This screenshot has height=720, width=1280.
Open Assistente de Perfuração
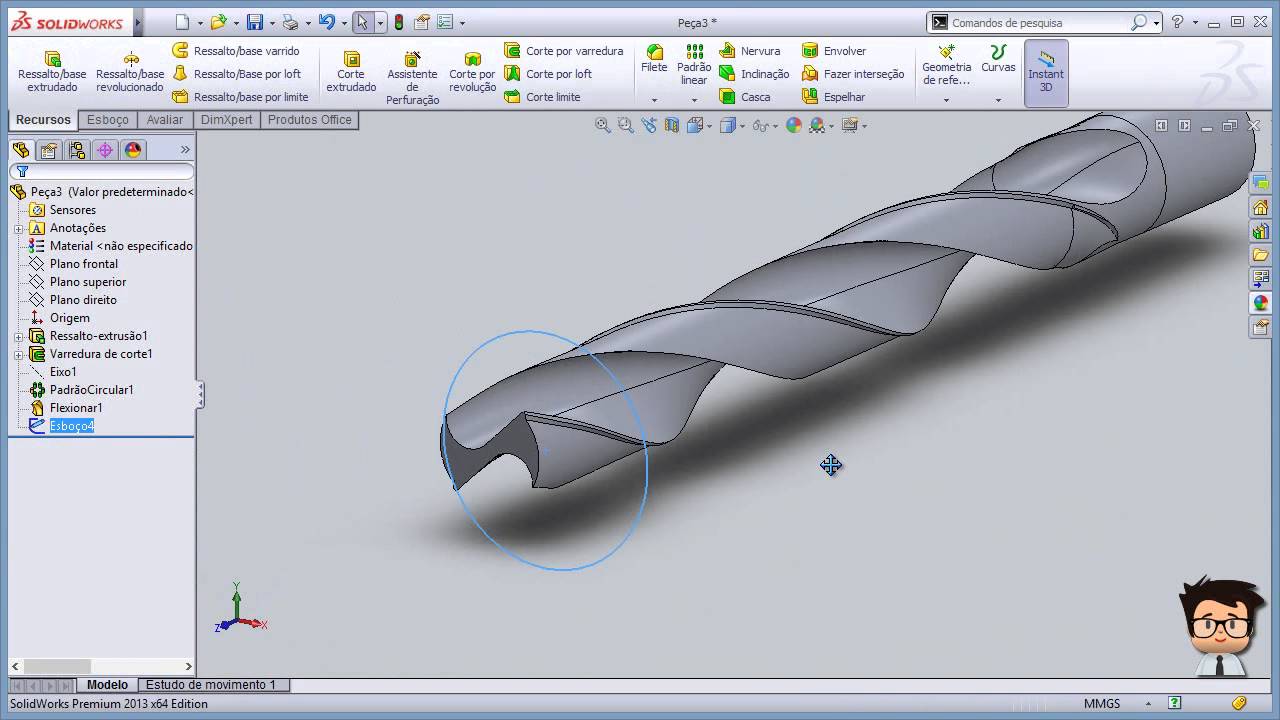tap(412, 78)
